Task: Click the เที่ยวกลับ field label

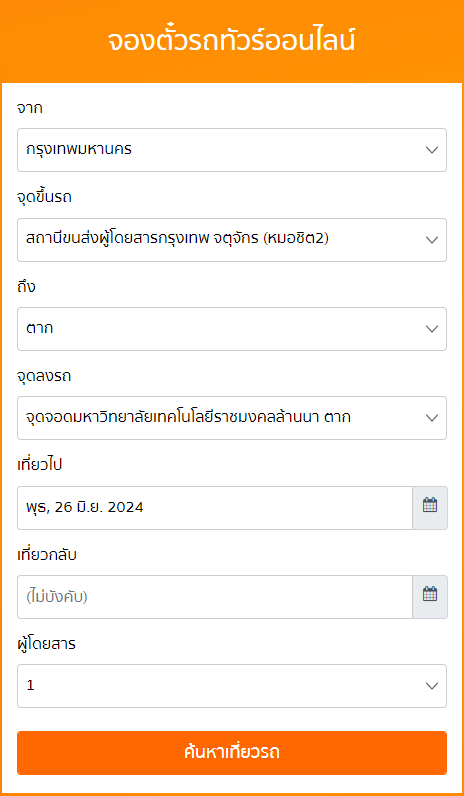Action: click(47, 554)
